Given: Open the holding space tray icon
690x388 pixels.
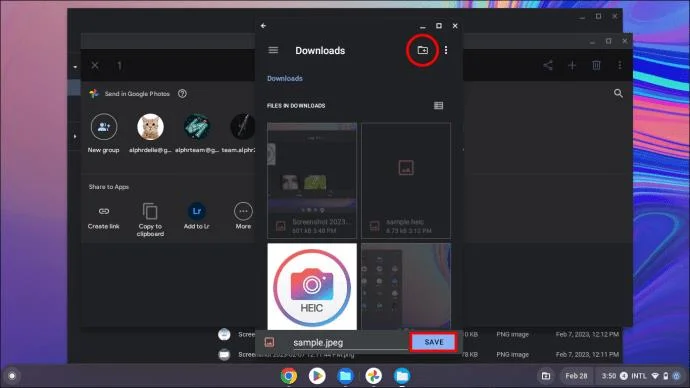Looking at the screenshot, I should [x=546, y=376].
